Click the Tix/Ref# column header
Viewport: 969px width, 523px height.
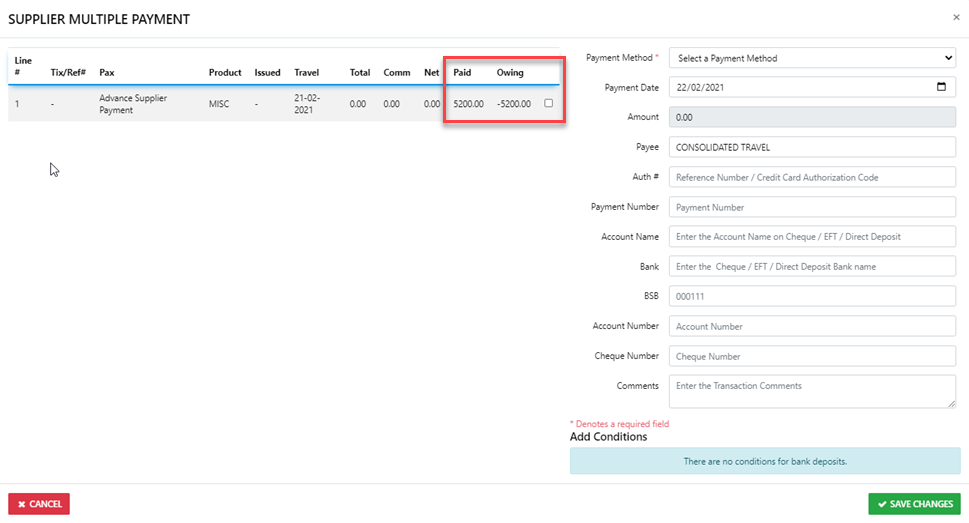coord(68,72)
